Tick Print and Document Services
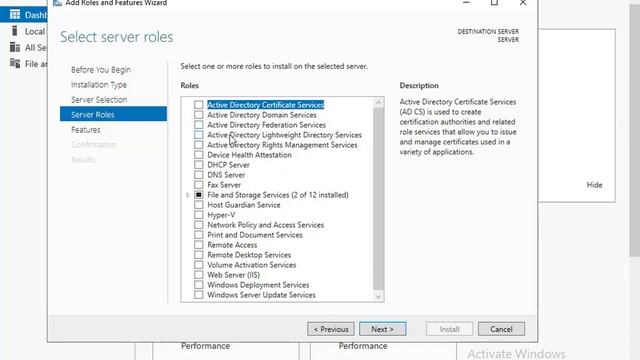 click(x=198, y=235)
